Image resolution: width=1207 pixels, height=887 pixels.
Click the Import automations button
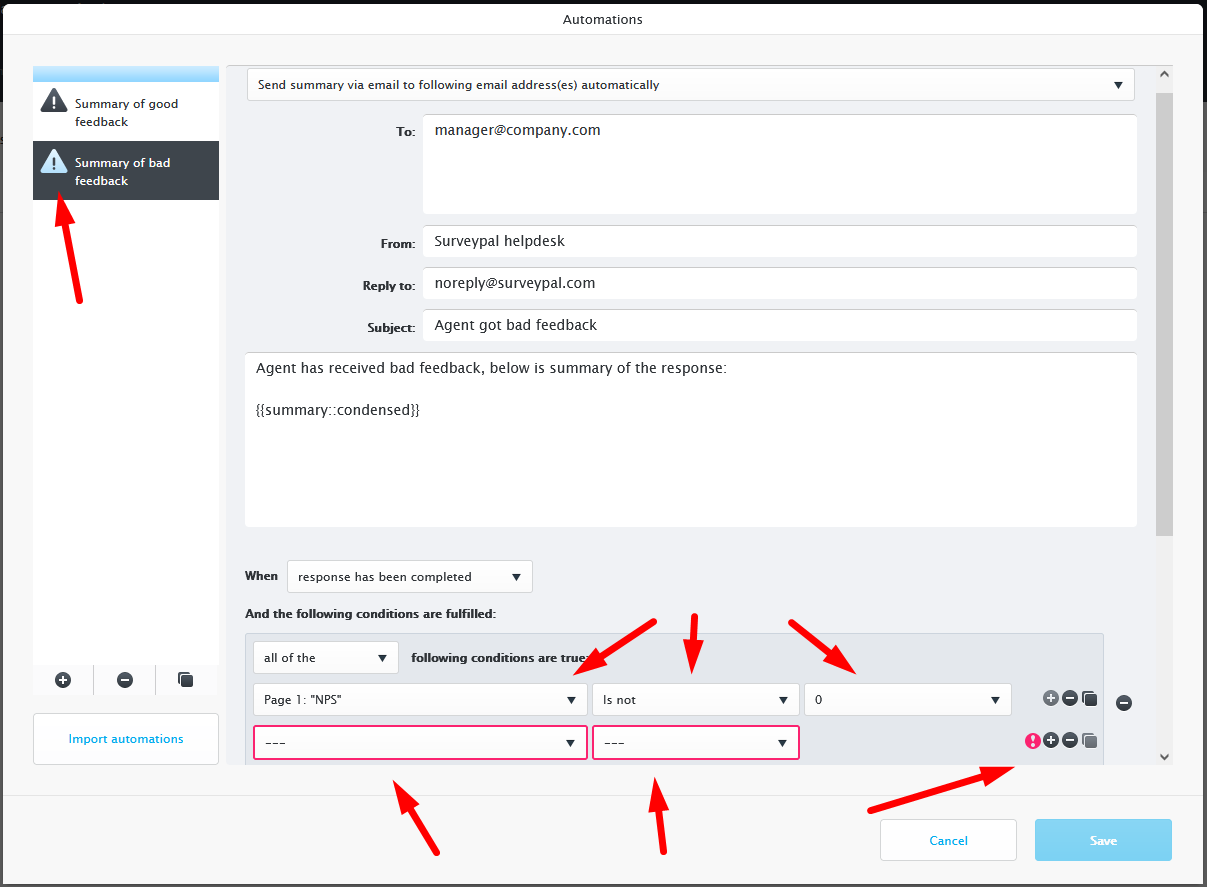tap(126, 739)
